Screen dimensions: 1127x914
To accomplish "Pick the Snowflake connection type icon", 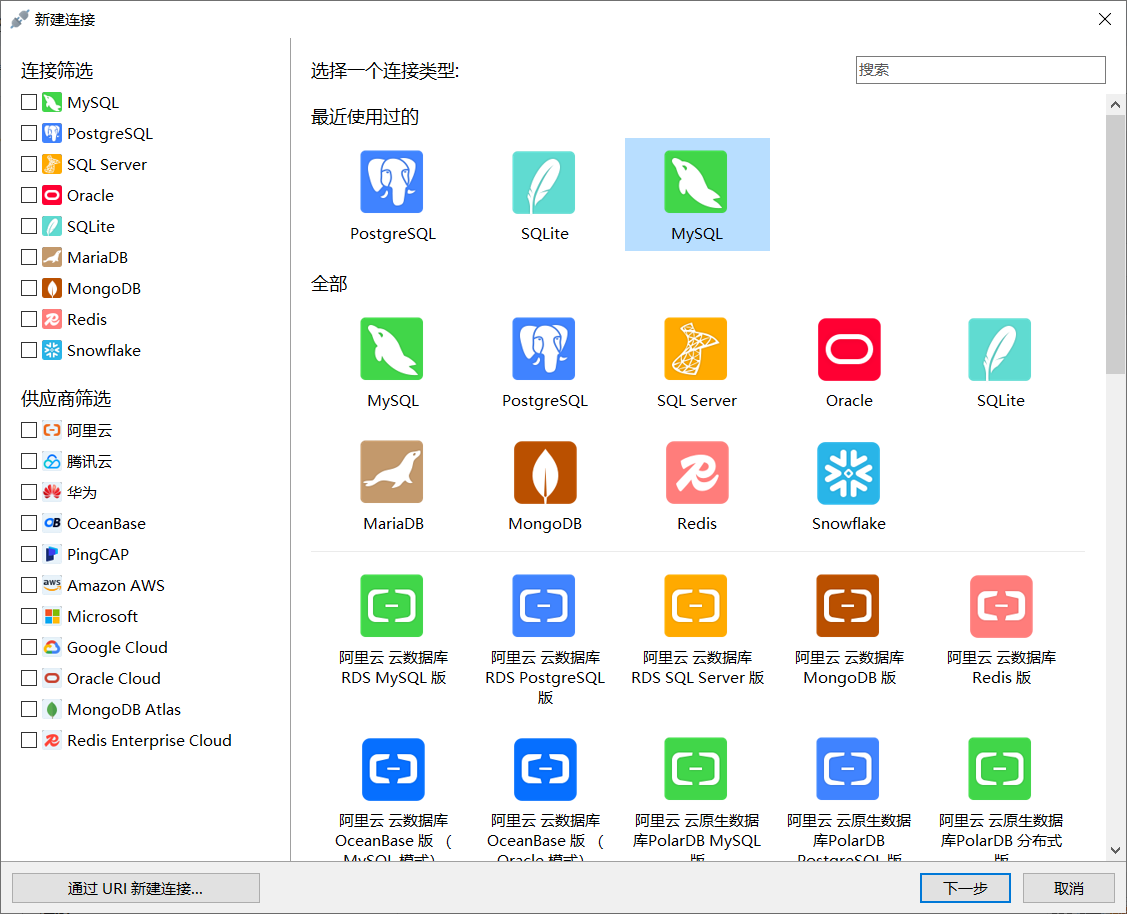I will [x=848, y=472].
